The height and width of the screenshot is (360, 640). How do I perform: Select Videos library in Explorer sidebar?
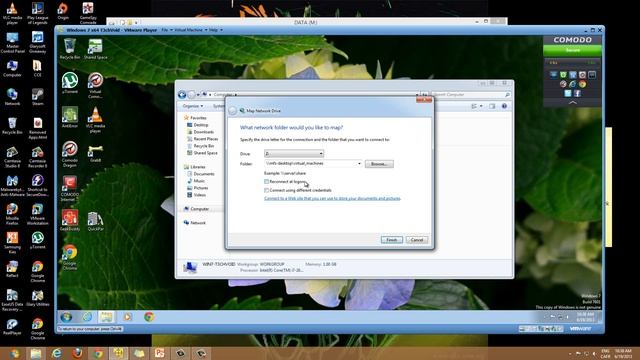pyautogui.click(x=197, y=195)
